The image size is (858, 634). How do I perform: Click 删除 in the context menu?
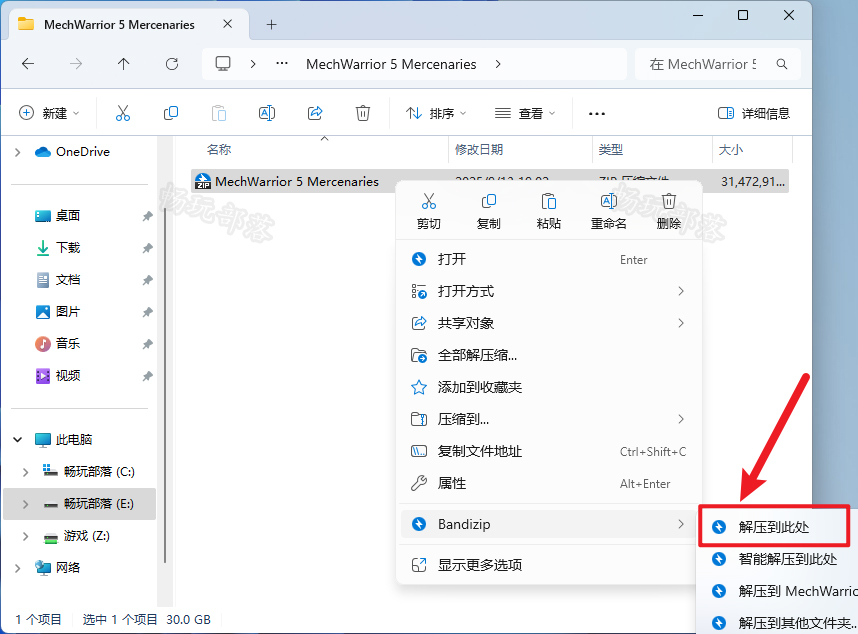669,211
